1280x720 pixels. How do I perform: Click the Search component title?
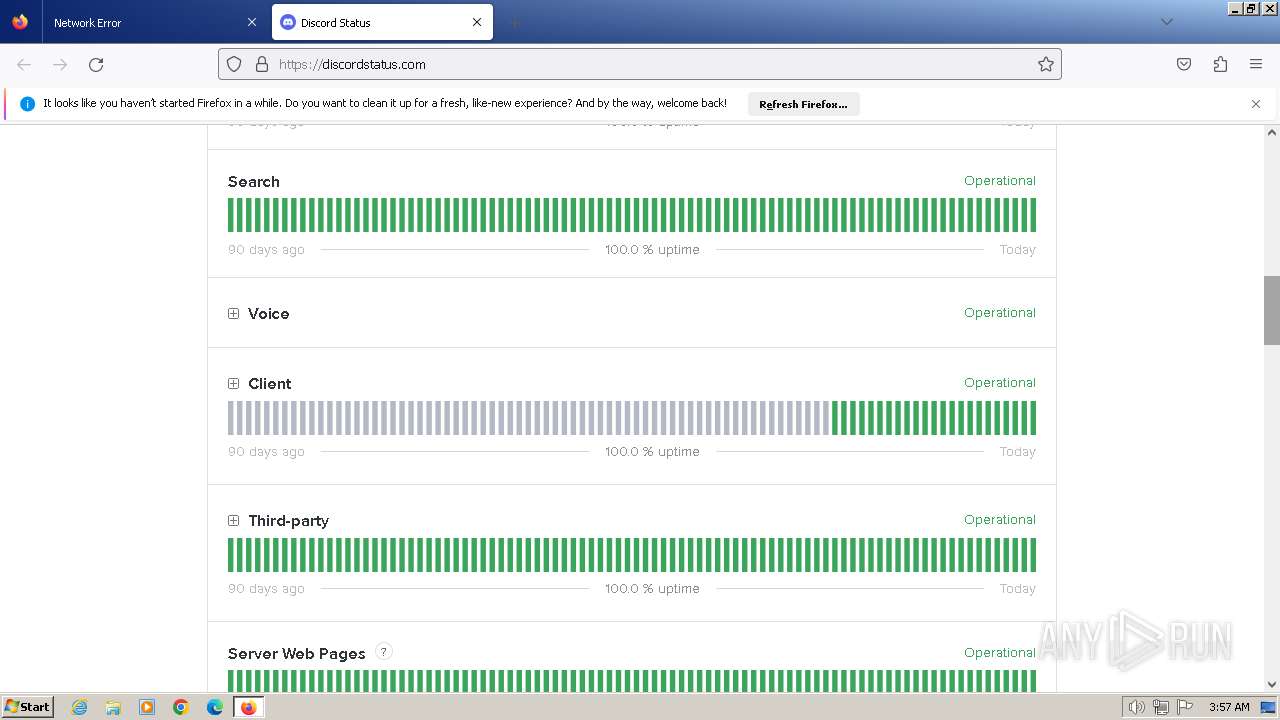tap(254, 181)
